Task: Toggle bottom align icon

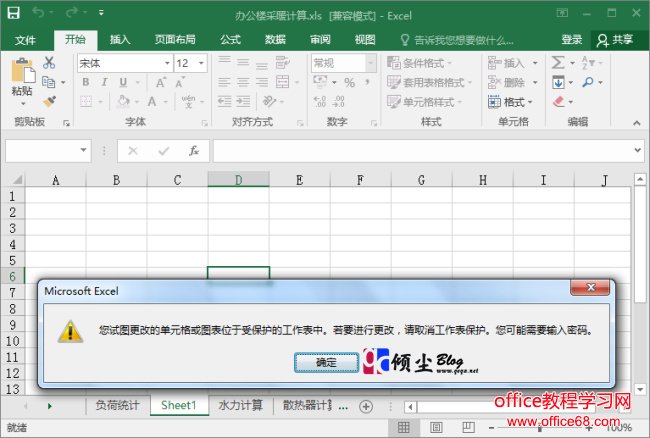Action: (262, 63)
